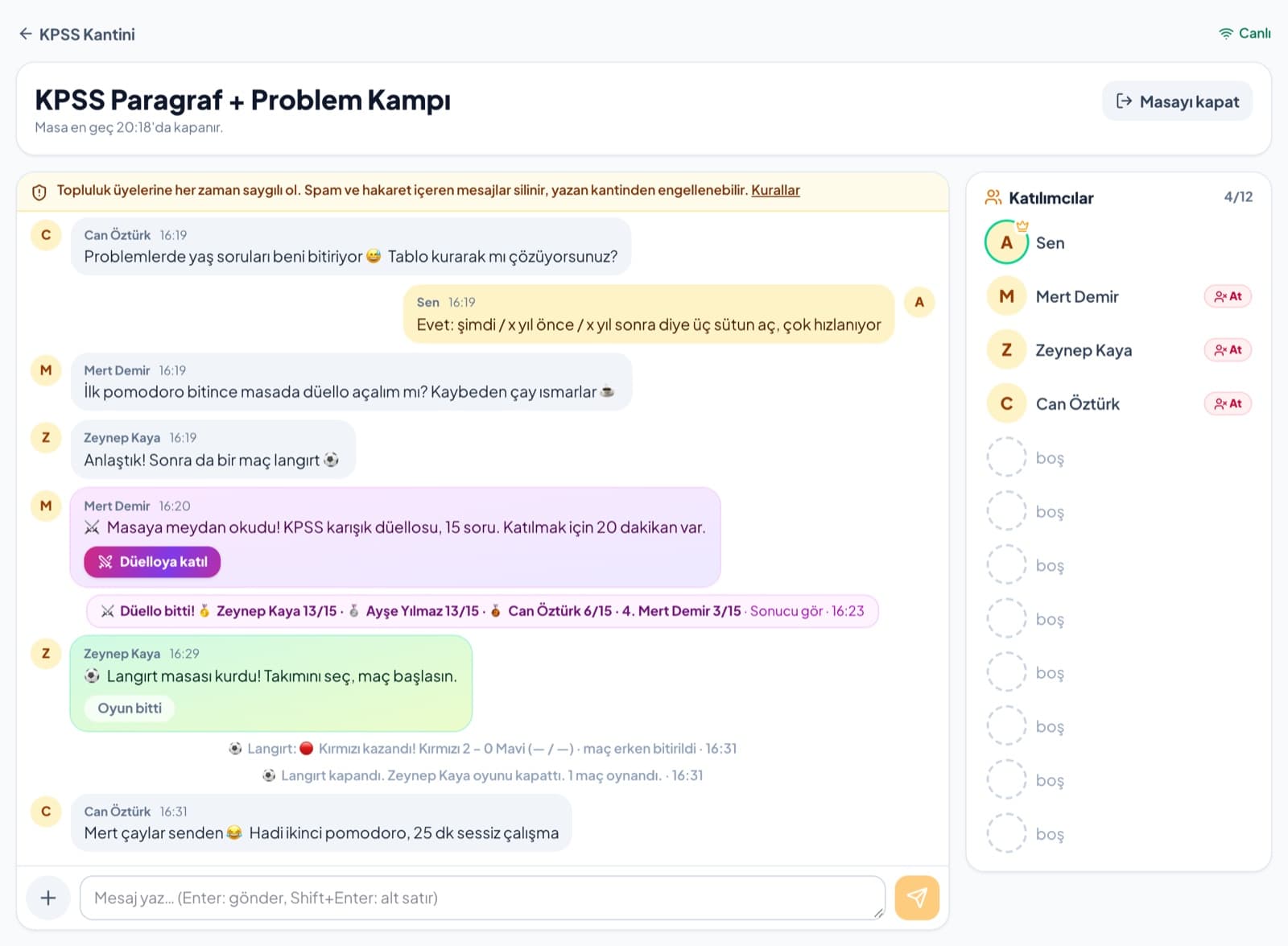Click Can Öztürk's avatar in participants list
Screen dimensions: 1288x946
click(x=1006, y=403)
